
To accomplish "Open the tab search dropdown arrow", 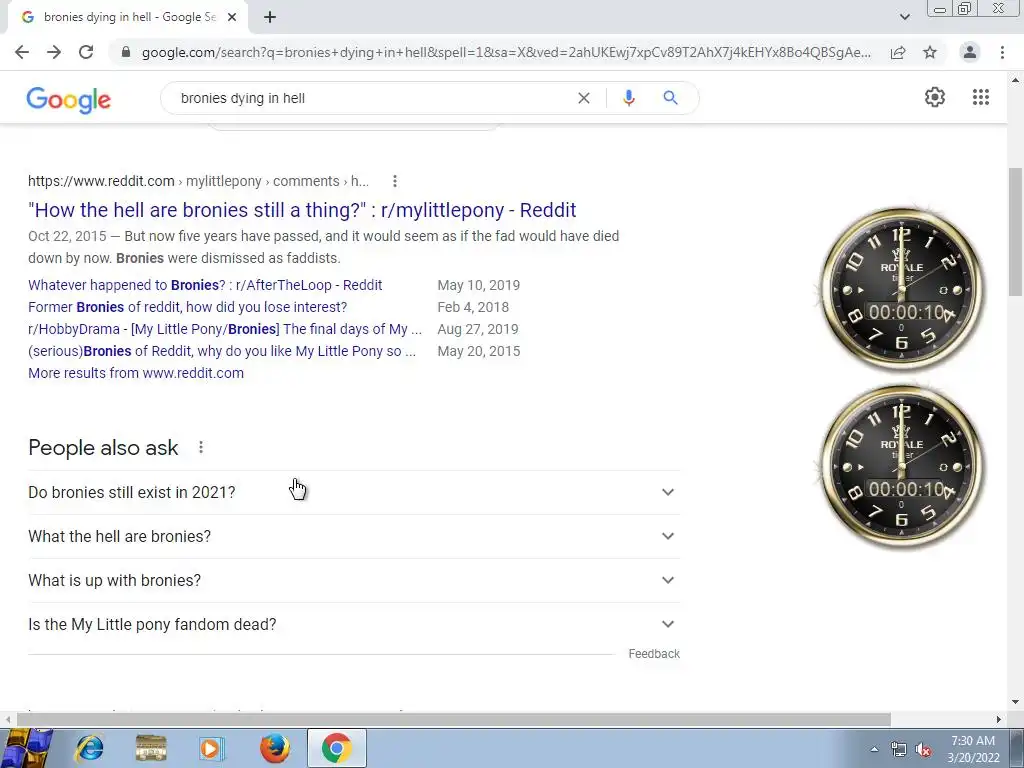I will 904,17.
